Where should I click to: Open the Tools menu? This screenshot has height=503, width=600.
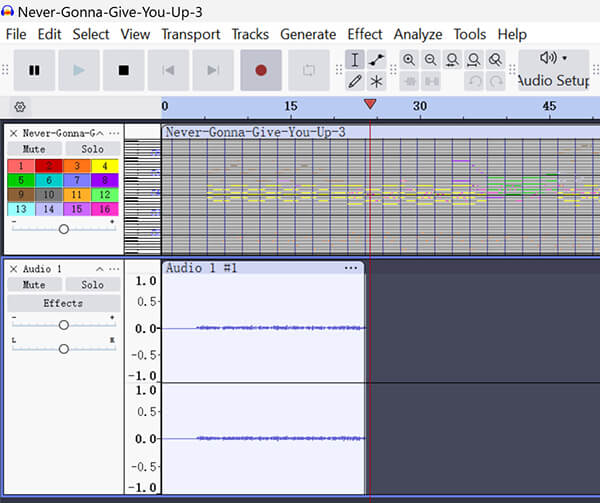[x=470, y=34]
